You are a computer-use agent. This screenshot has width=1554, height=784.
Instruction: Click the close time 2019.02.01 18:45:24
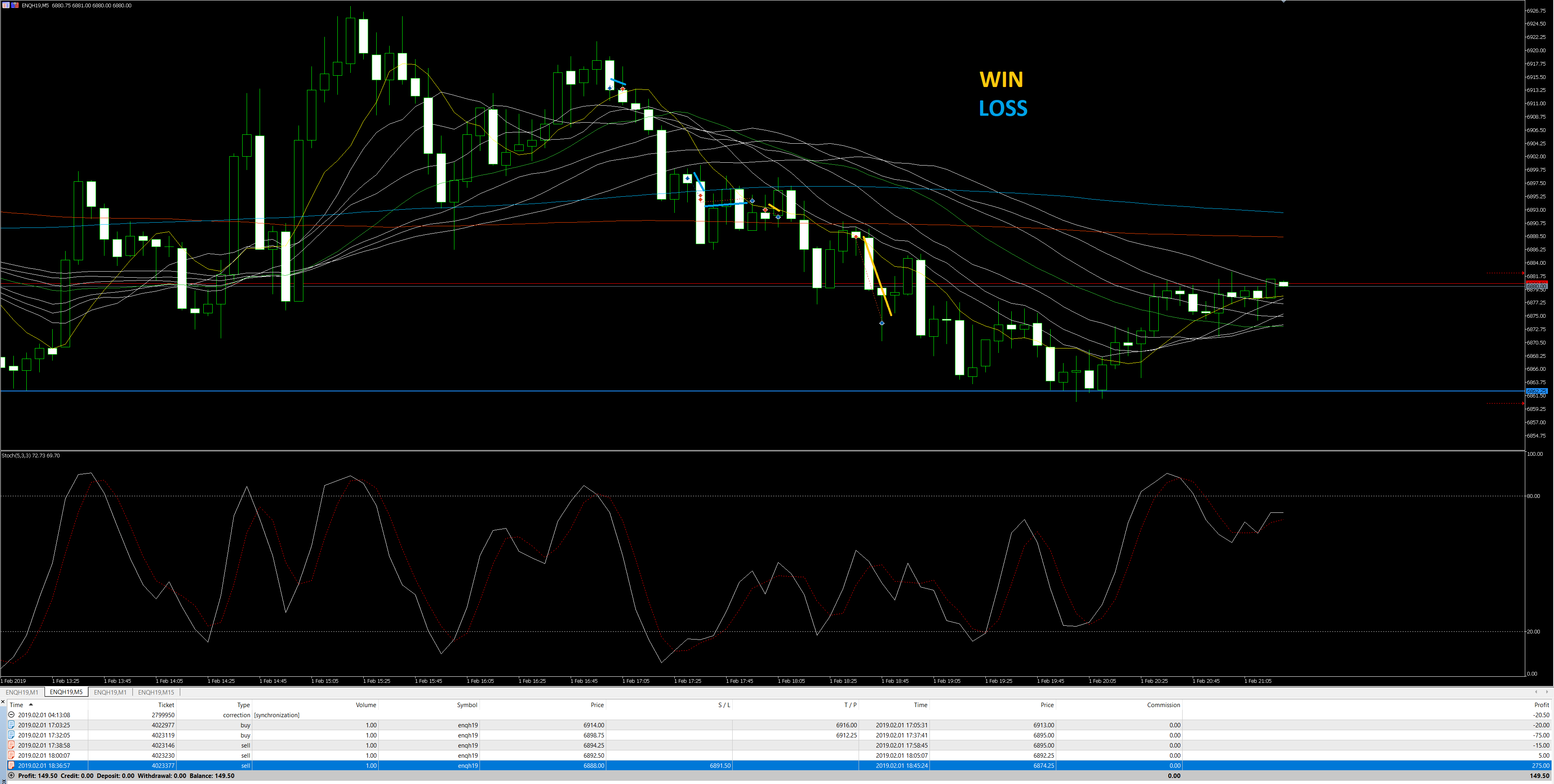pos(902,765)
